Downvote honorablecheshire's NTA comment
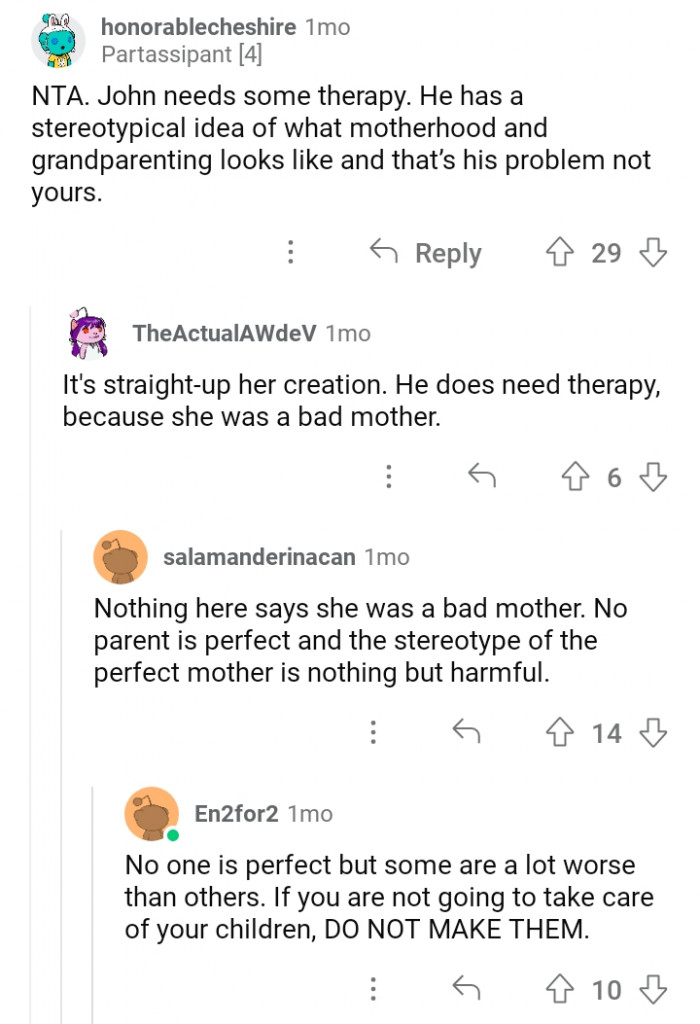Screen dimensions: 700x1024 click(652, 252)
